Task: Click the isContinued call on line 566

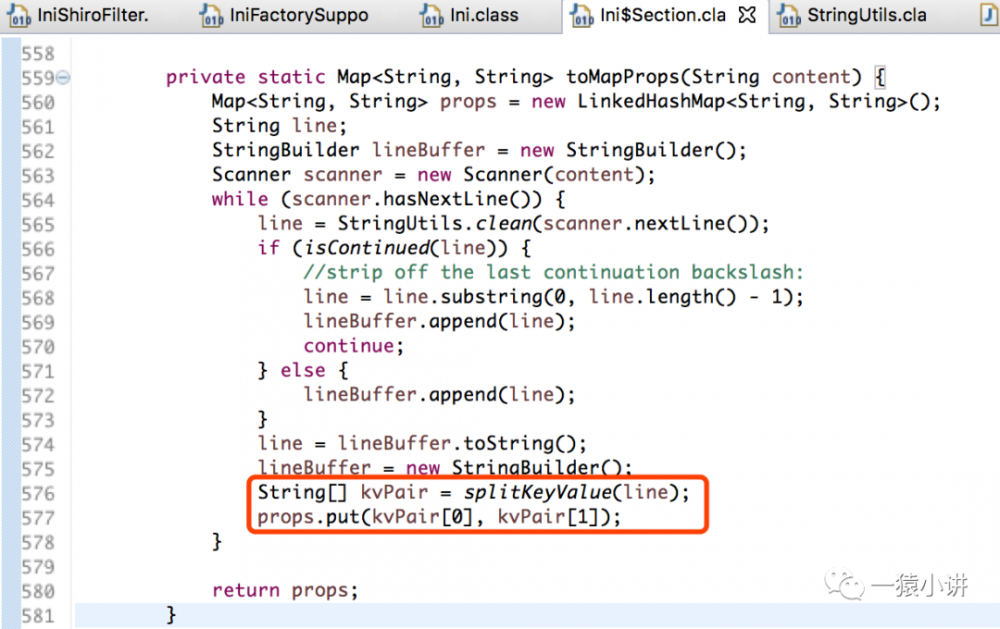Action: pyautogui.click(x=406, y=248)
